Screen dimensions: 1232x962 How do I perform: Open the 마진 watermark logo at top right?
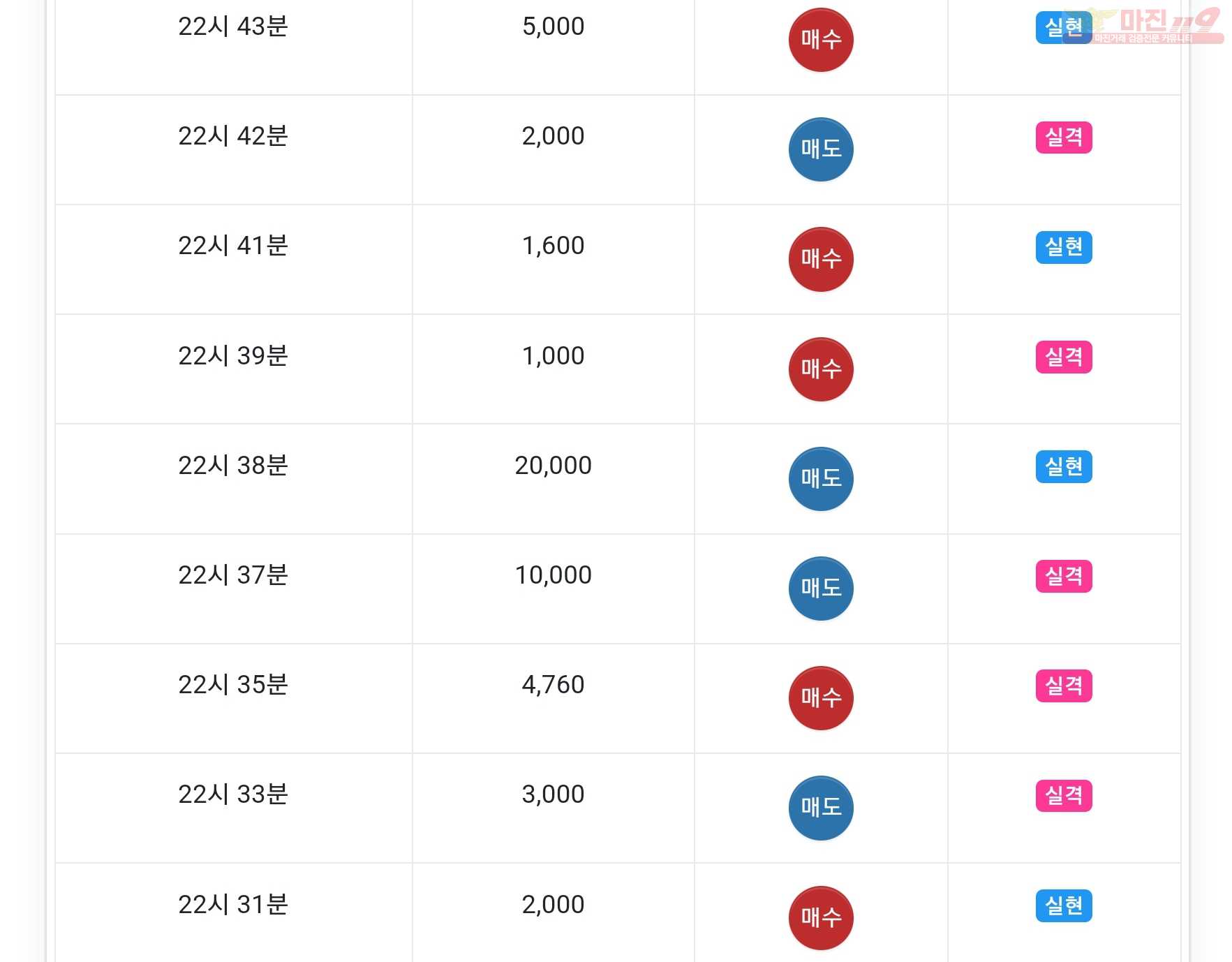click(x=1145, y=26)
